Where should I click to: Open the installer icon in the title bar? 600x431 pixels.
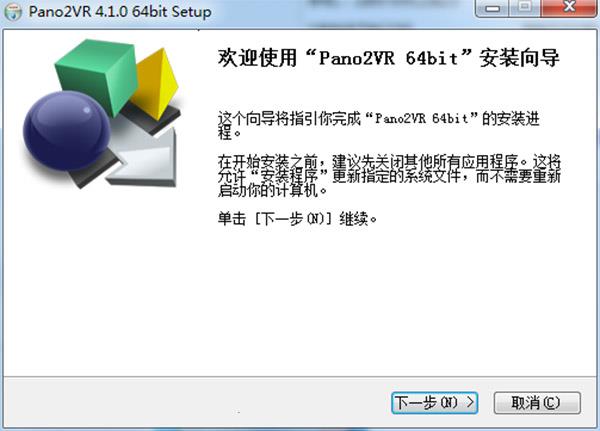tap(14, 12)
